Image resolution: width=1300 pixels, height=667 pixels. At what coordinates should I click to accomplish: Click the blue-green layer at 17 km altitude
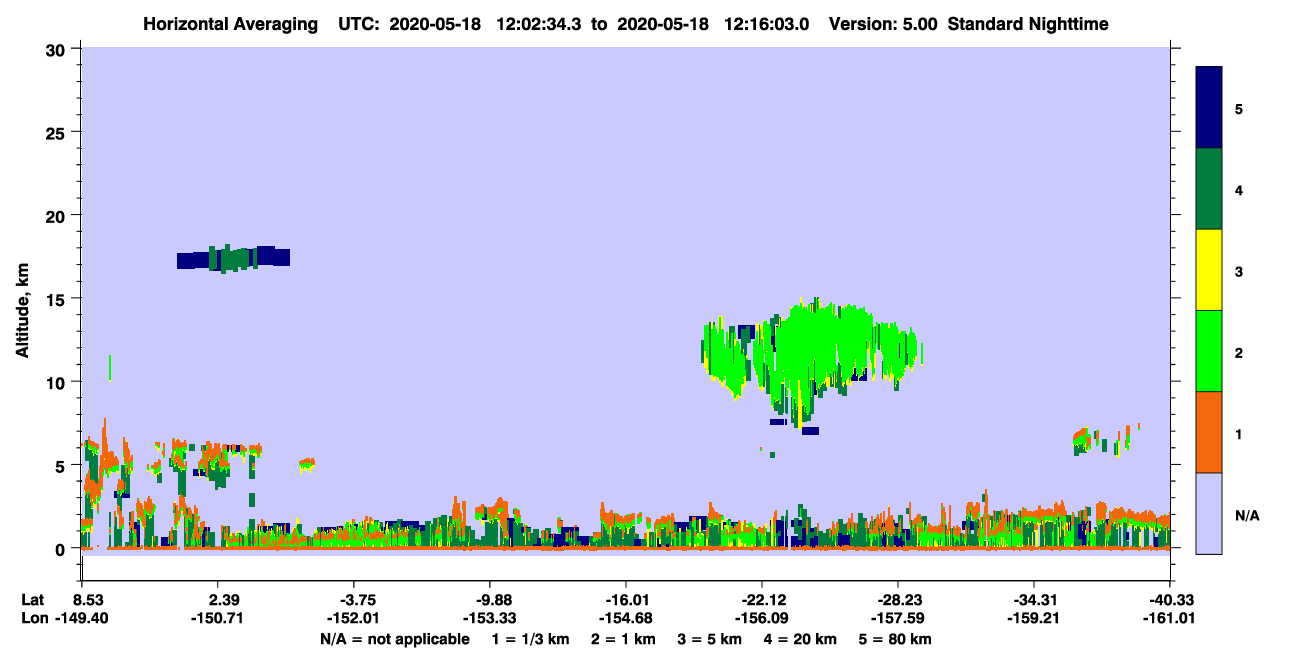(233, 258)
